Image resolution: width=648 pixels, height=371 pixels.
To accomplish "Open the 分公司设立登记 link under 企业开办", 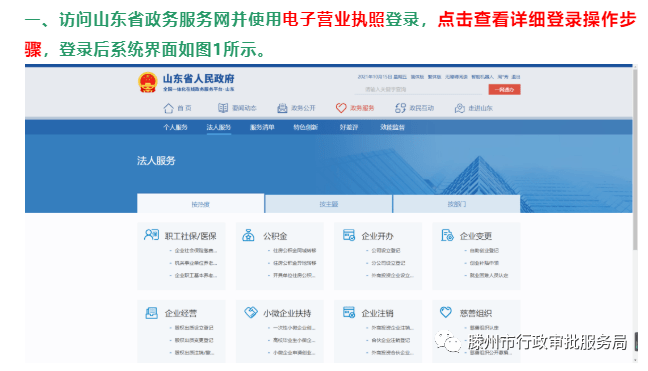I will click(x=388, y=263).
